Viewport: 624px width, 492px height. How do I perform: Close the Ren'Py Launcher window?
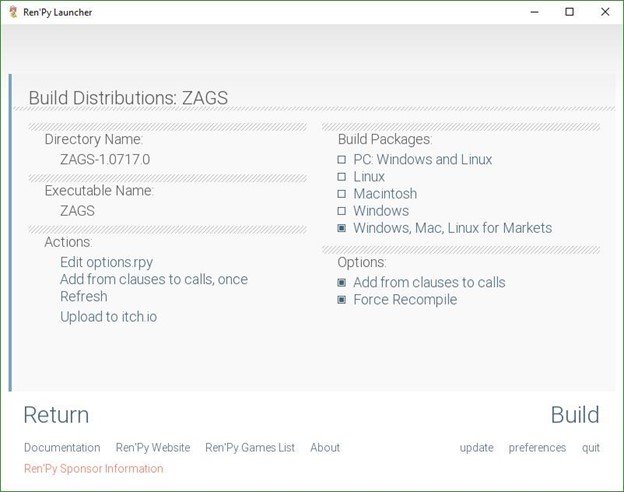605,12
